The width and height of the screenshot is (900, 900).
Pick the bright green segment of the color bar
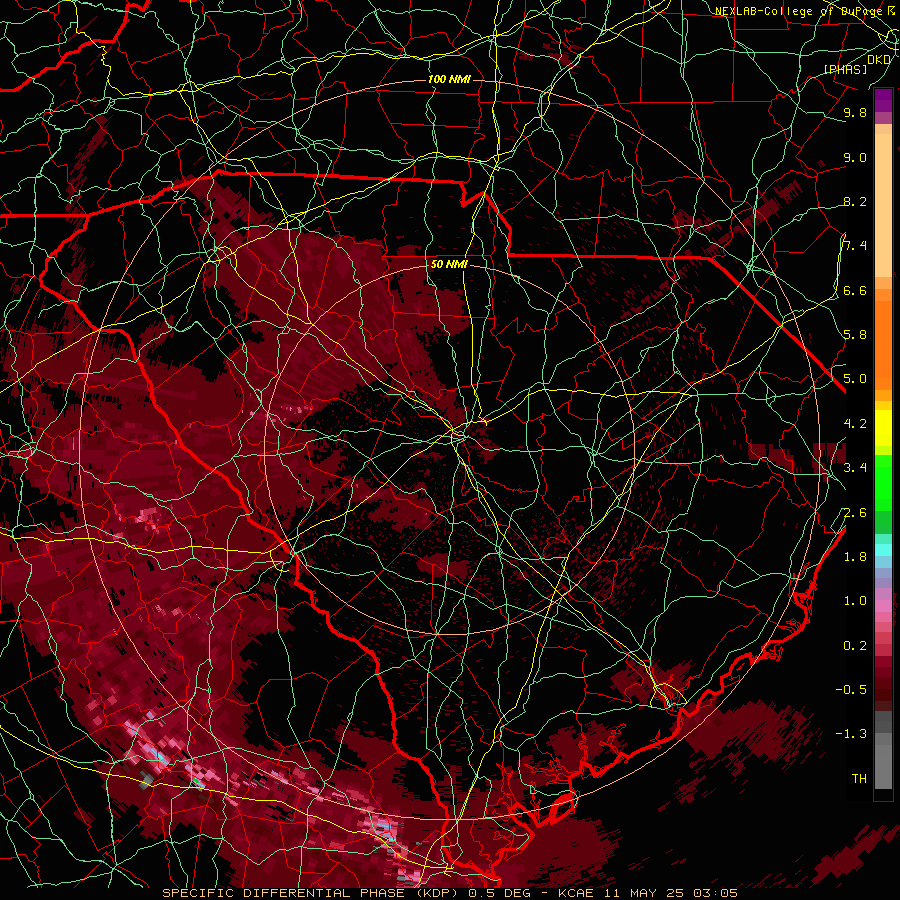click(x=883, y=482)
